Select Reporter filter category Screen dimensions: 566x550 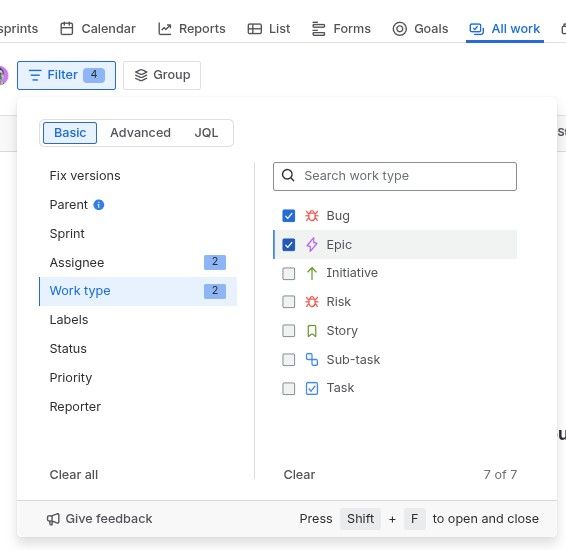click(138, 406)
